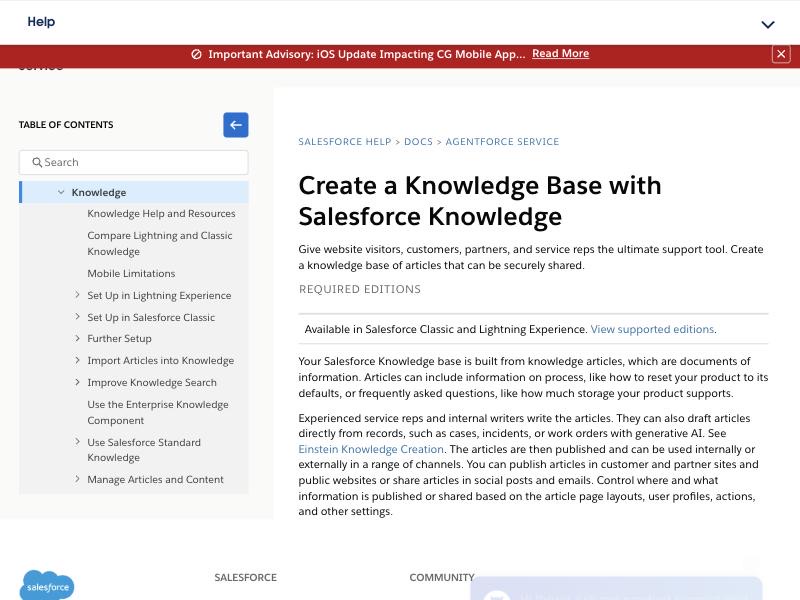Go to the Agentforce Service breadcrumb
The width and height of the screenshot is (800, 600).
tap(502, 142)
